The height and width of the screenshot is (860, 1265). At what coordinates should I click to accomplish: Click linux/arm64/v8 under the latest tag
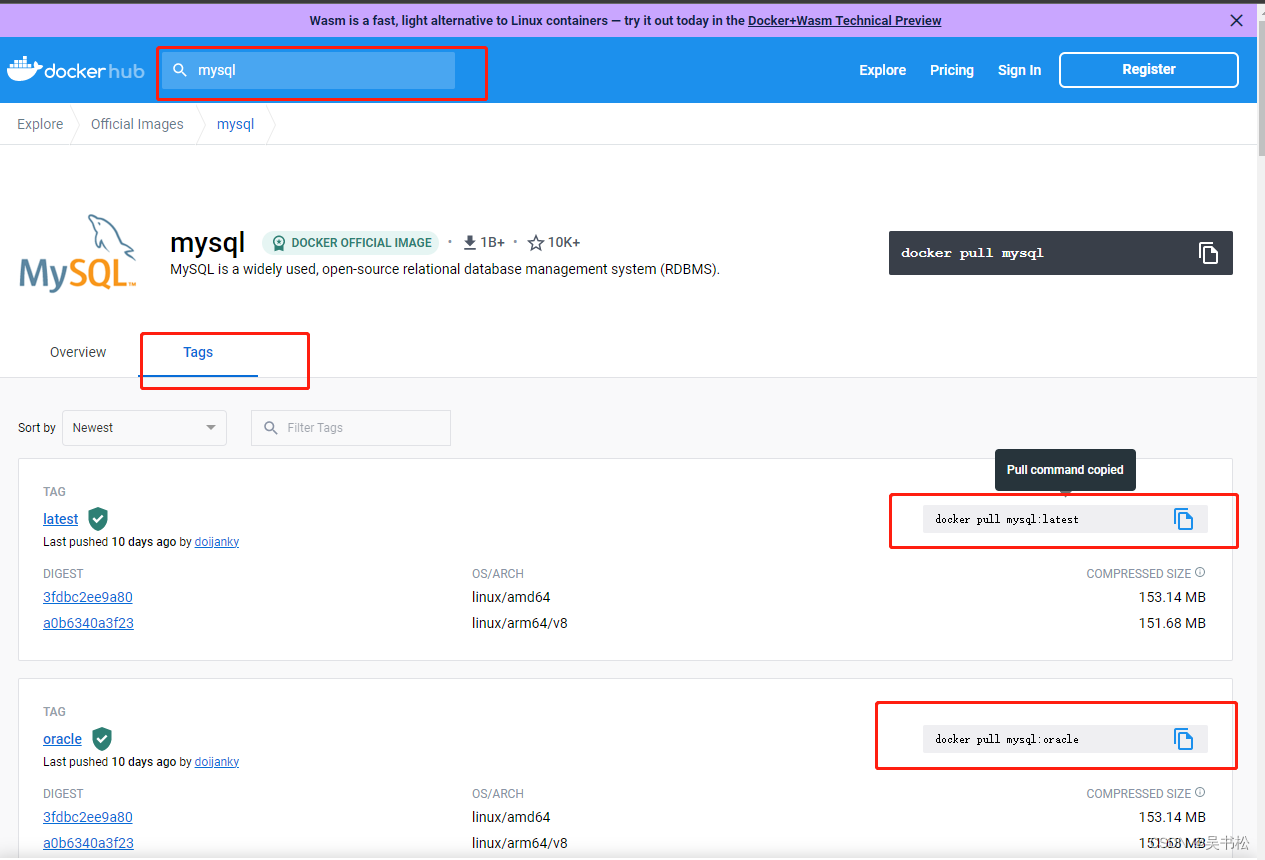pos(522,623)
